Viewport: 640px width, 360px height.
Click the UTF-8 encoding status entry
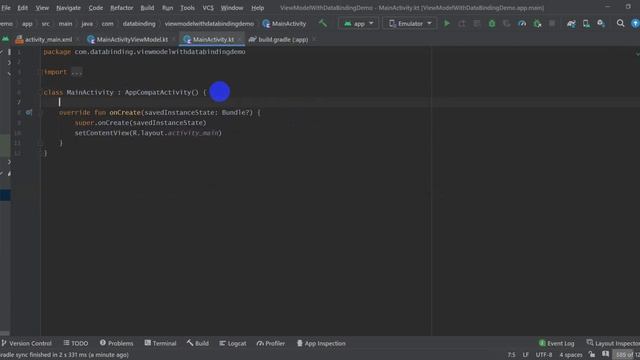544,355
